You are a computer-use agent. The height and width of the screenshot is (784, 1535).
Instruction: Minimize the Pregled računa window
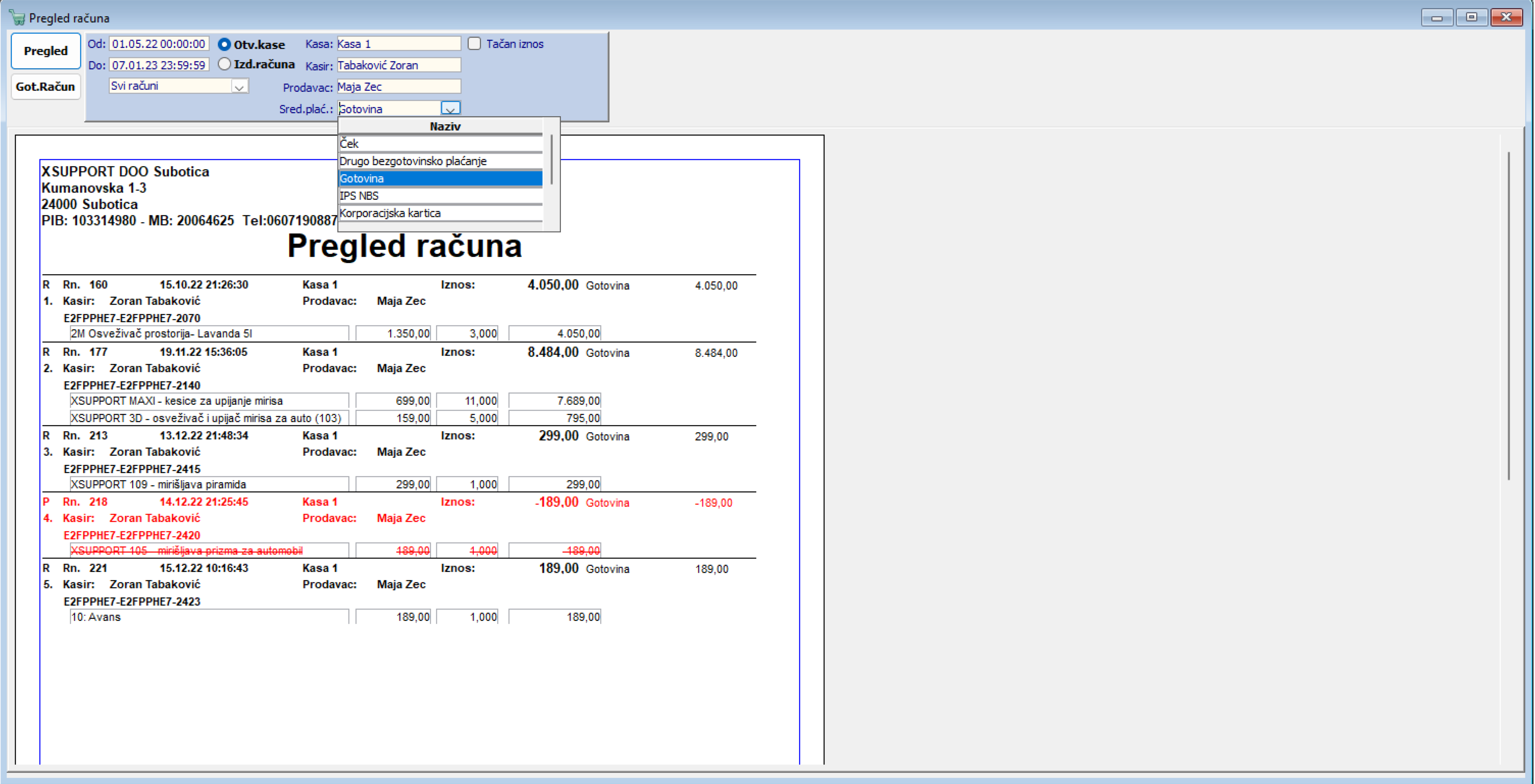click(1437, 17)
